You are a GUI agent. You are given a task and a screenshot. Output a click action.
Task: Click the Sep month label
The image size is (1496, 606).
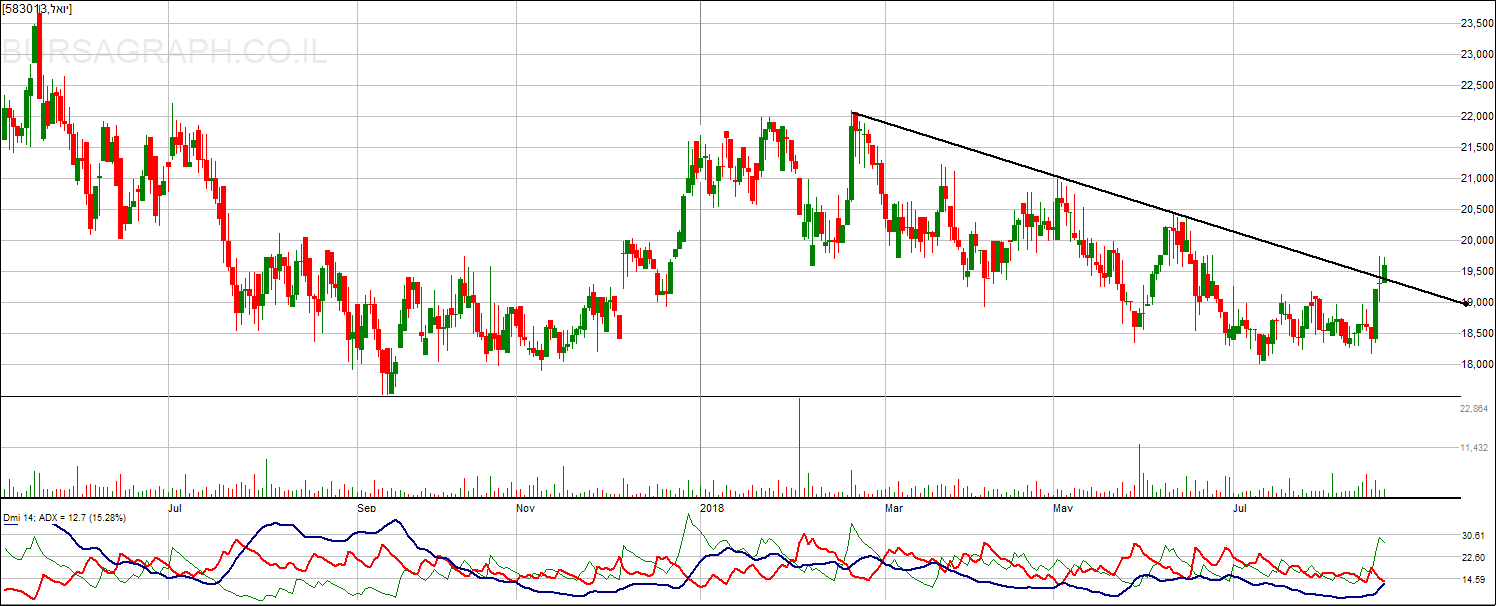coord(368,508)
